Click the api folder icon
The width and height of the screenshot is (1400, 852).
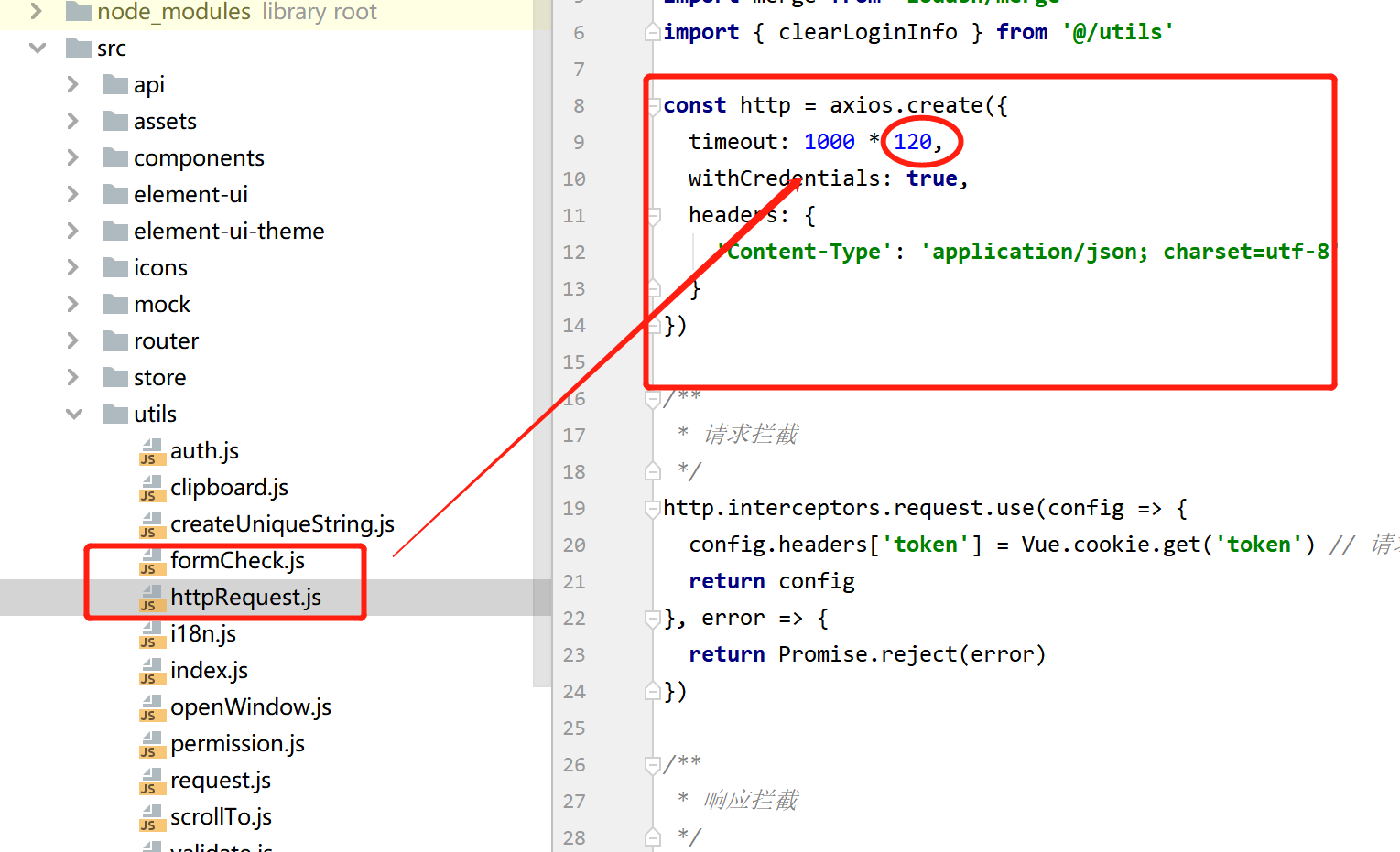(115, 84)
